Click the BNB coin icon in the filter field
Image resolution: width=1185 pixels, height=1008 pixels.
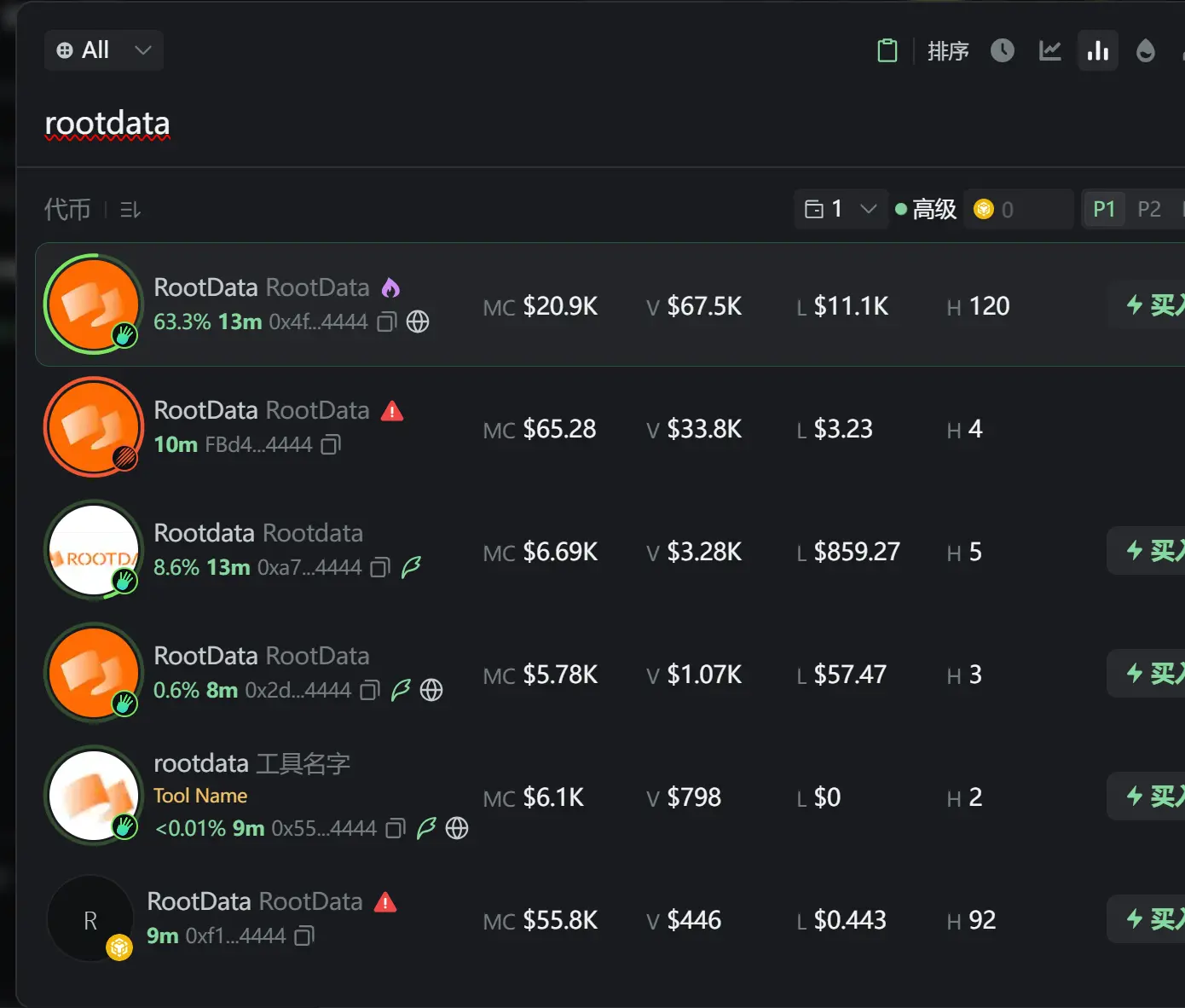(x=984, y=208)
